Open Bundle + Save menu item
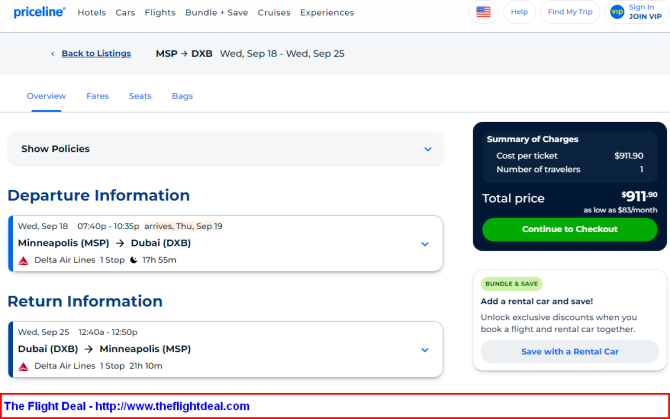 coord(217,13)
